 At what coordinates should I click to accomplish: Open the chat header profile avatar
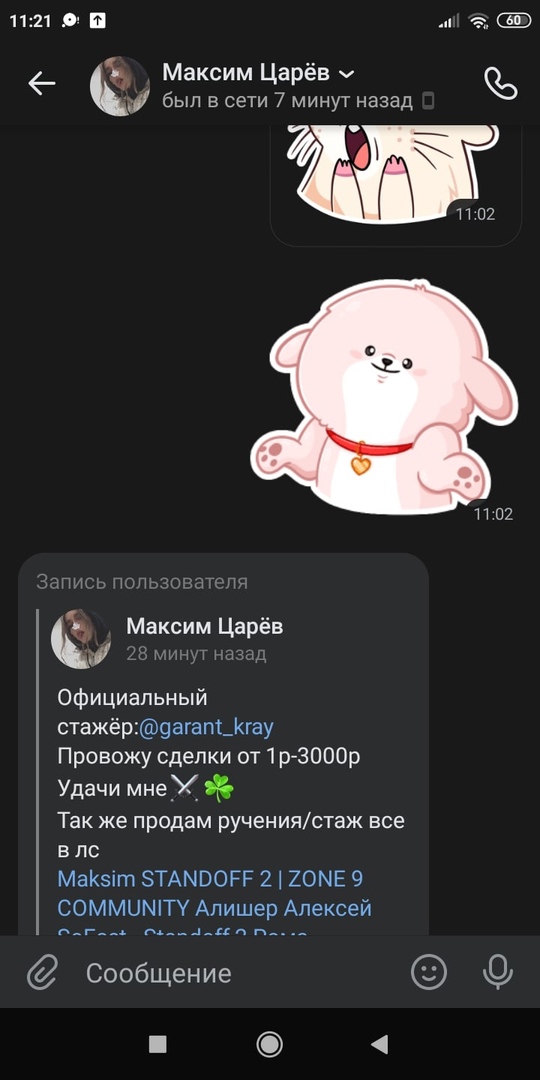pos(120,85)
